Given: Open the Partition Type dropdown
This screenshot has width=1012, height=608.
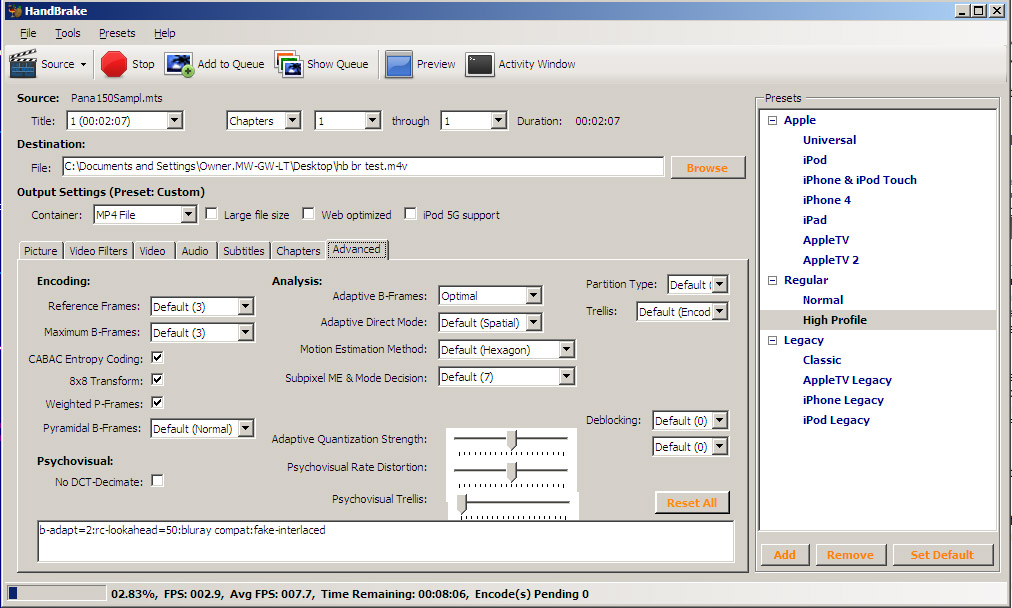Looking at the screenshot, I should pos(698,284).
